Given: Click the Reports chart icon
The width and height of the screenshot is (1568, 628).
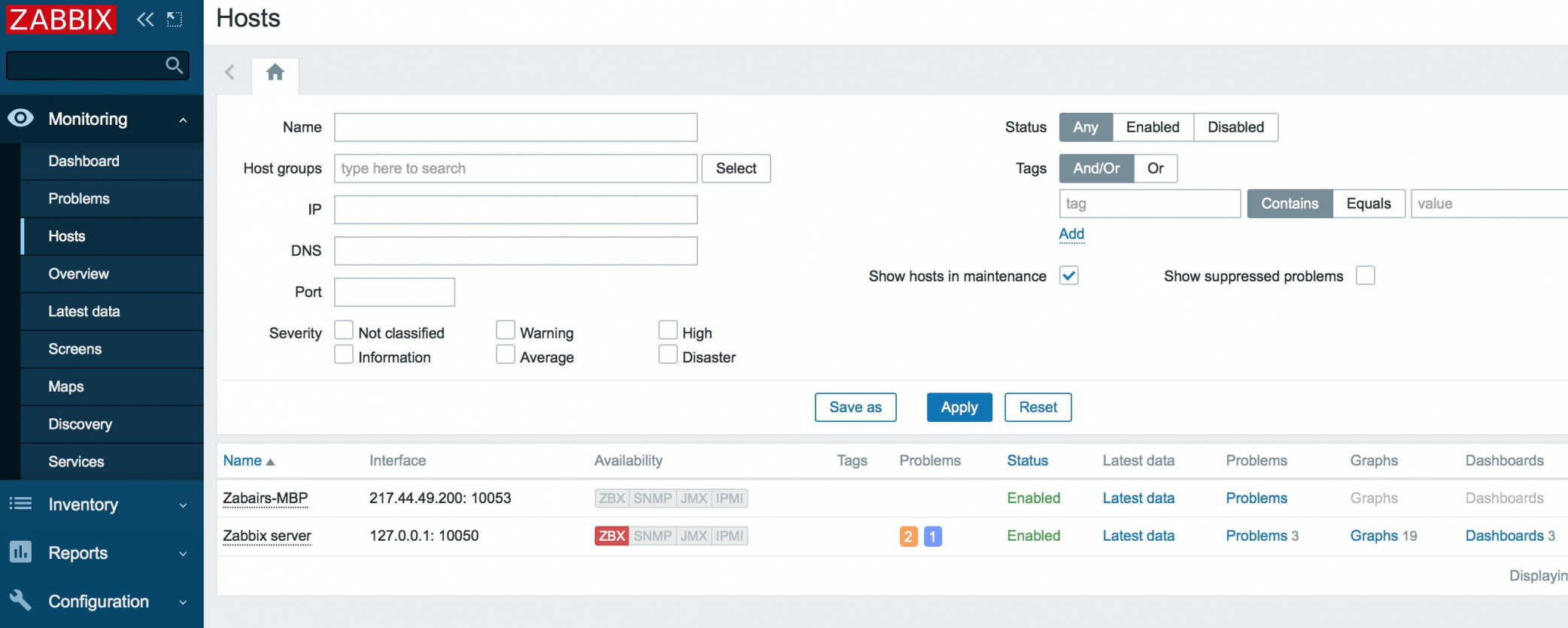Looking at the screenshot, I should 20,552.
